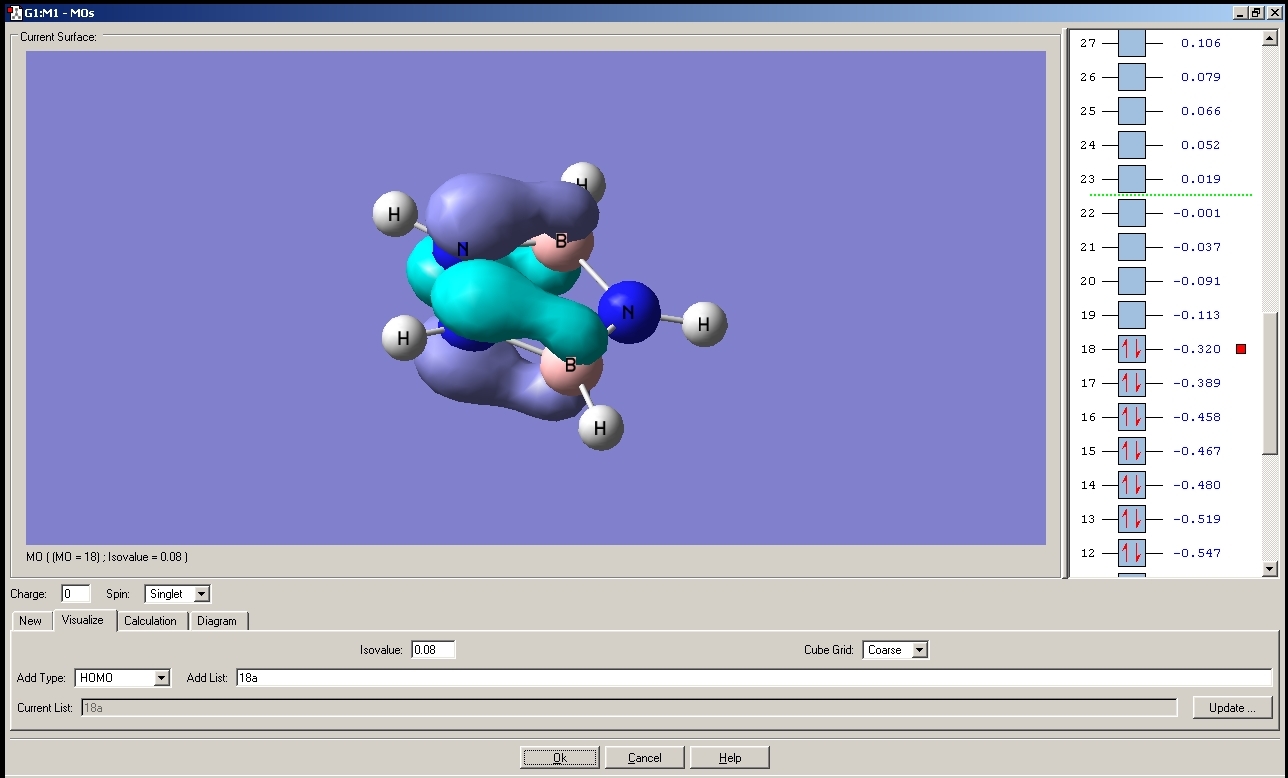Select orbital 12 box in diagram
This screenshot has width=1288, height=778.
pyautogui.click(x=1132, y=553)
